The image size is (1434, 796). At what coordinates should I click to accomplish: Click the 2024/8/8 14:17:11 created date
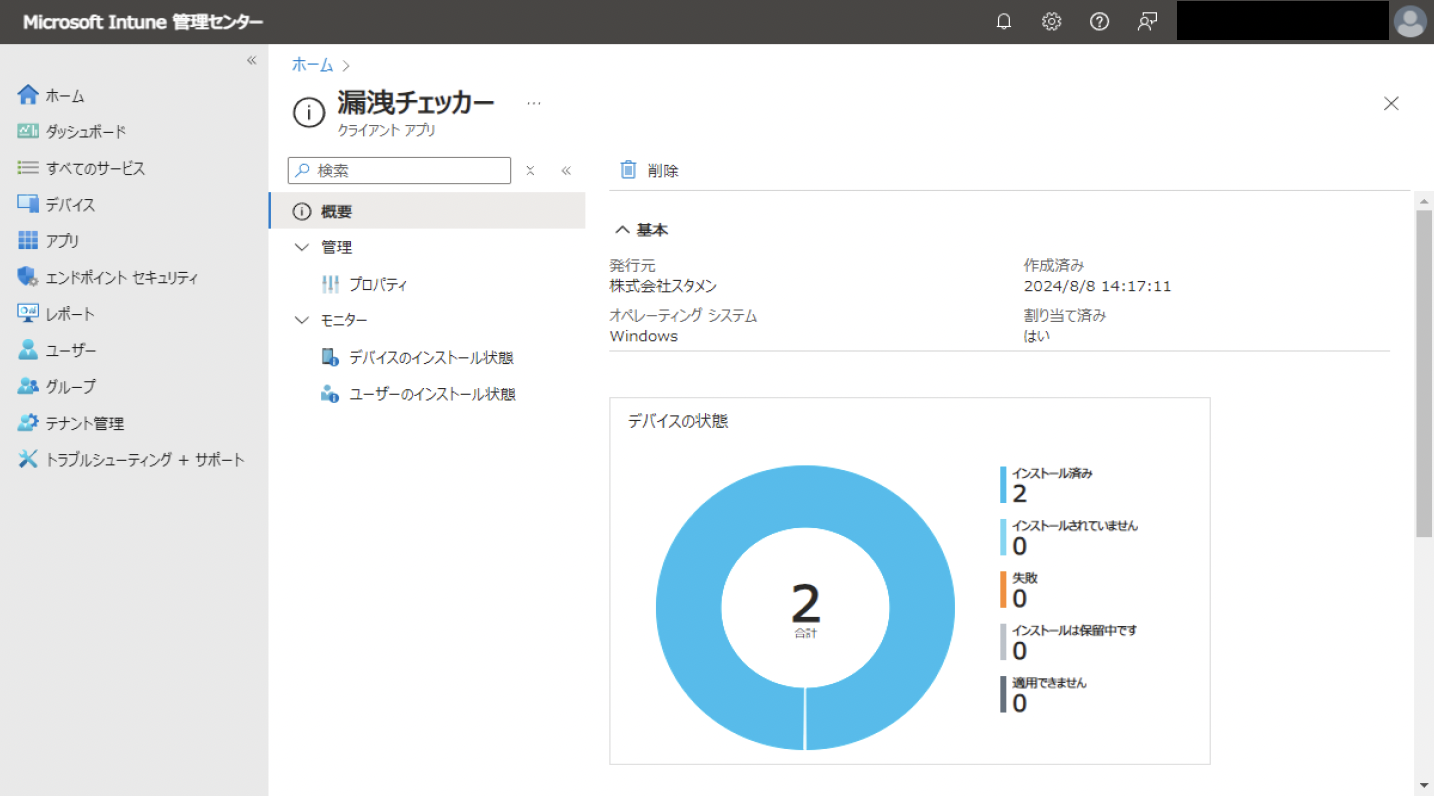point(1097,286)
